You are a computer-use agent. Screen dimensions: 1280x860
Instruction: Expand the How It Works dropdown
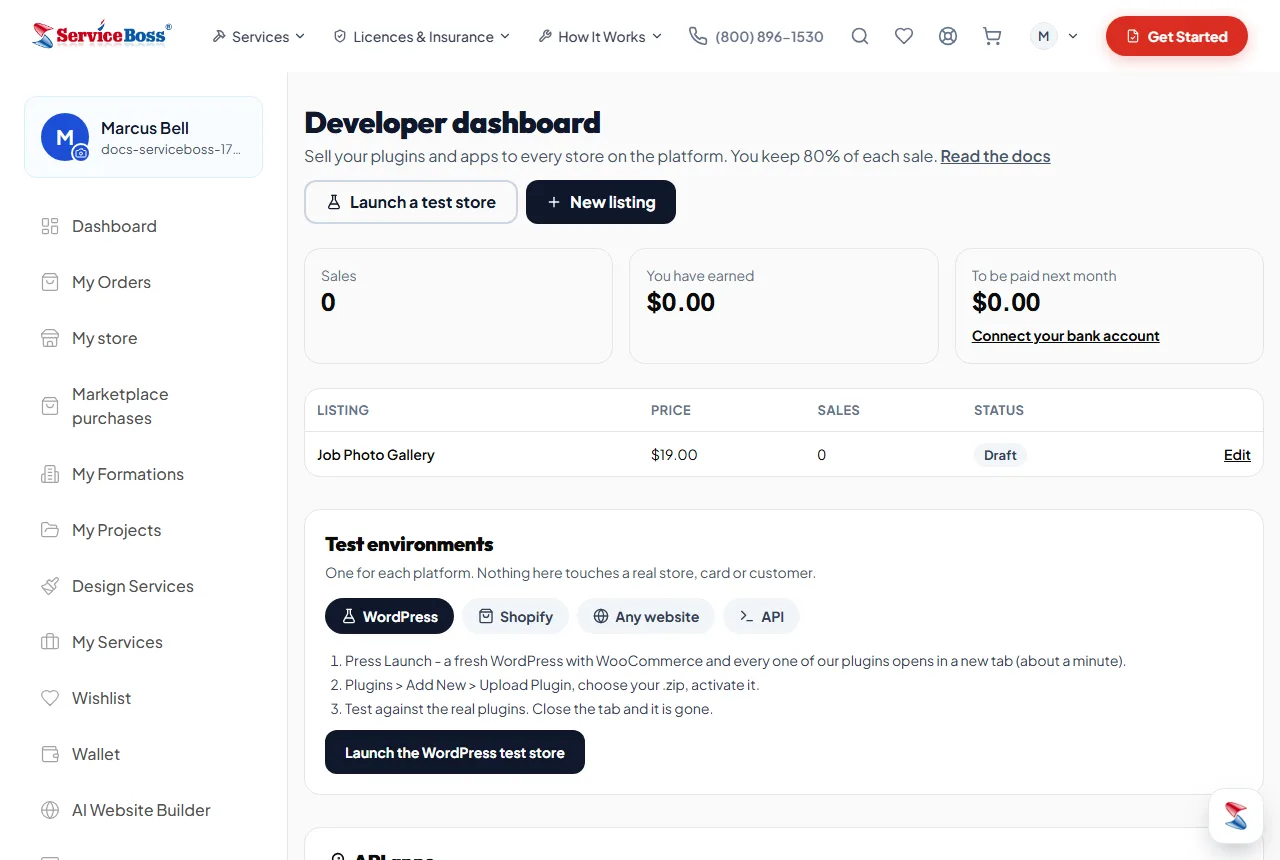(x=600, y=36)
